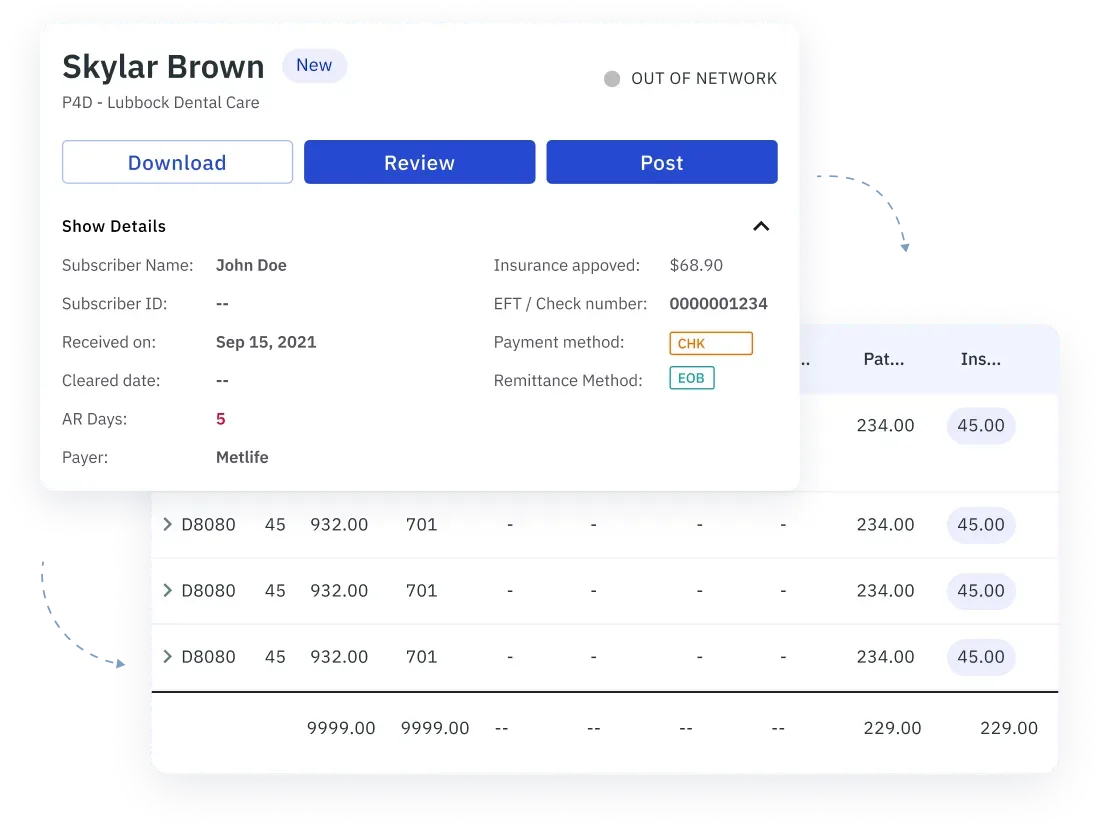The image size is (1104, 834).
Task: Expand the last D8080 row chevron
Action: pos(168,657)
